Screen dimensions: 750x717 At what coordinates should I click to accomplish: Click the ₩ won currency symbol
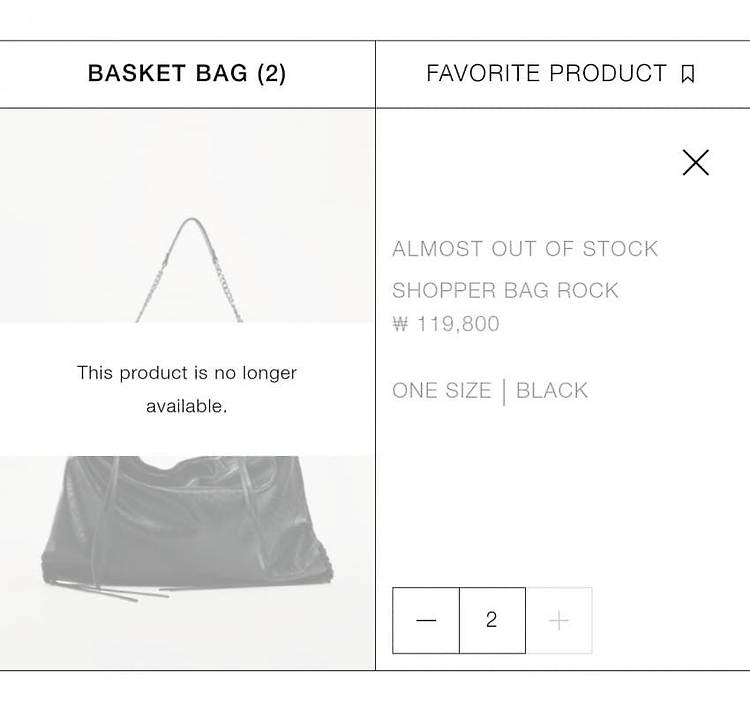point(400,324)
